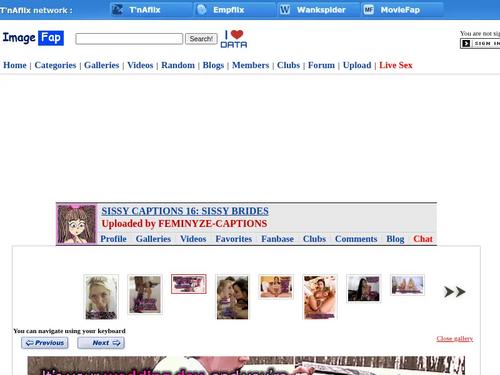Click the Search! button
This screenshot has width=500, height=375.
pos(201,39)
